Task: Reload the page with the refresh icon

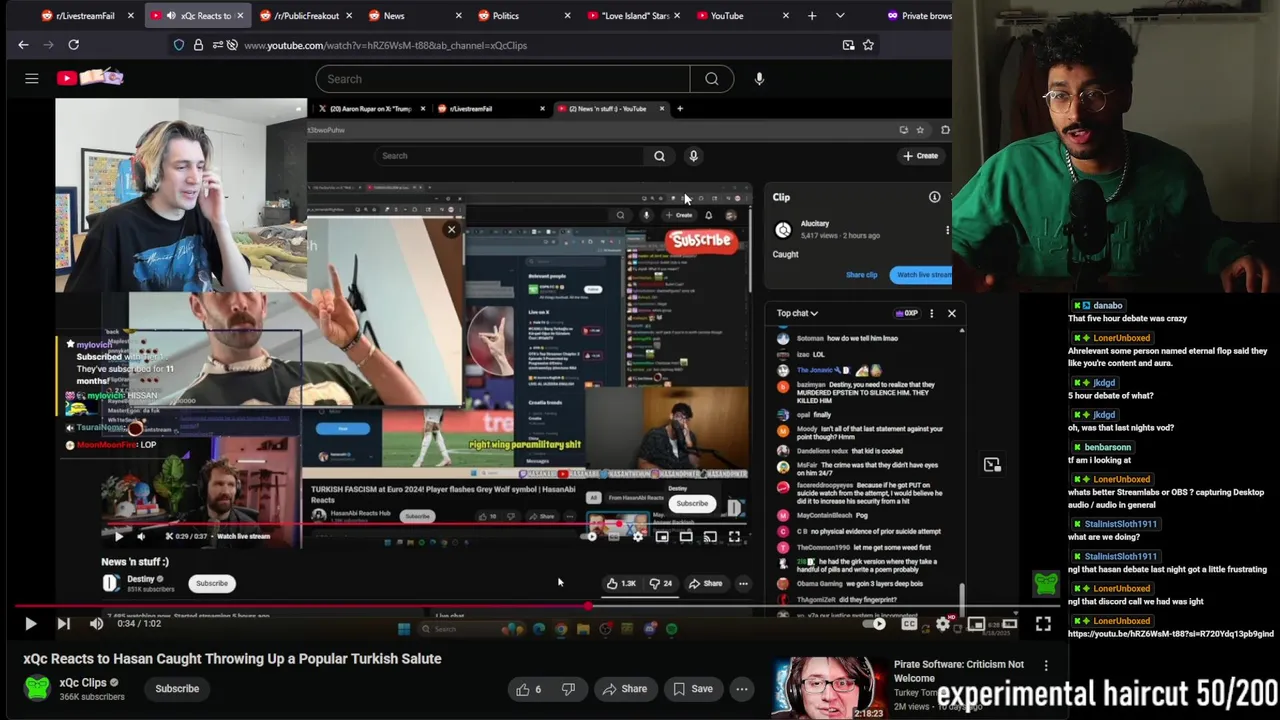Action: point(73,45)
